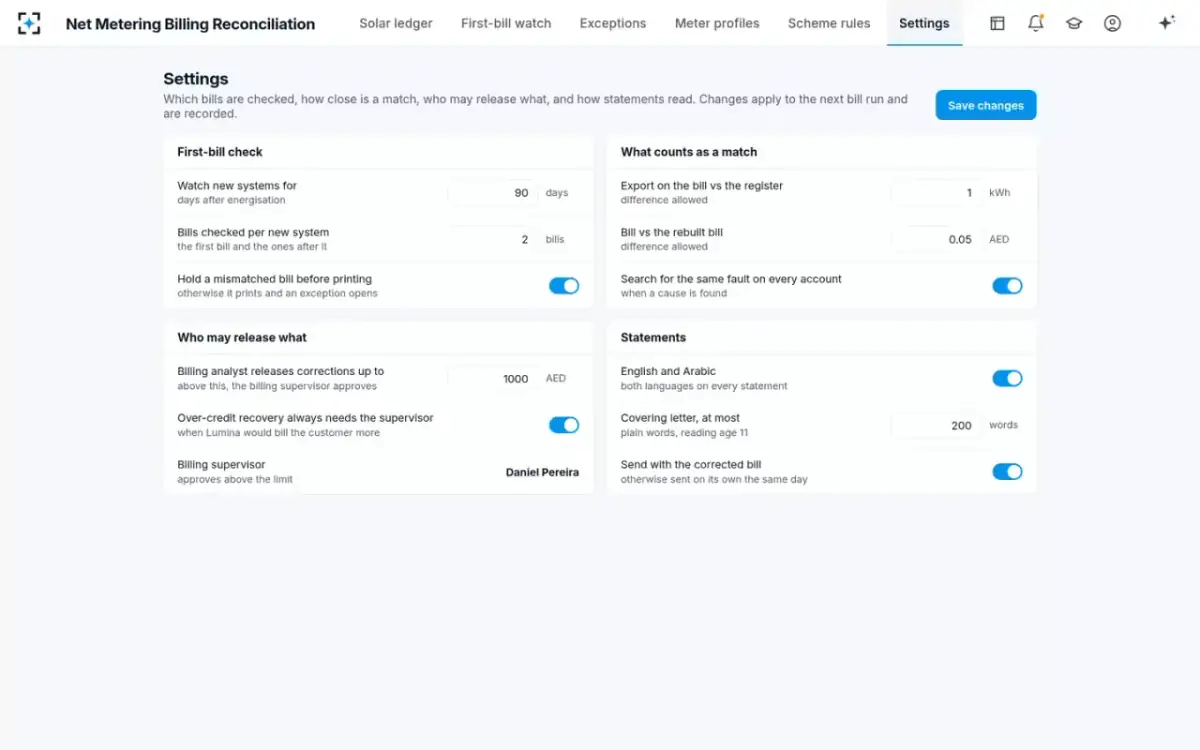
Task: Click 'when Lumina would bill the customer more'
Action: pyautogui.click(x=279, y=433)
